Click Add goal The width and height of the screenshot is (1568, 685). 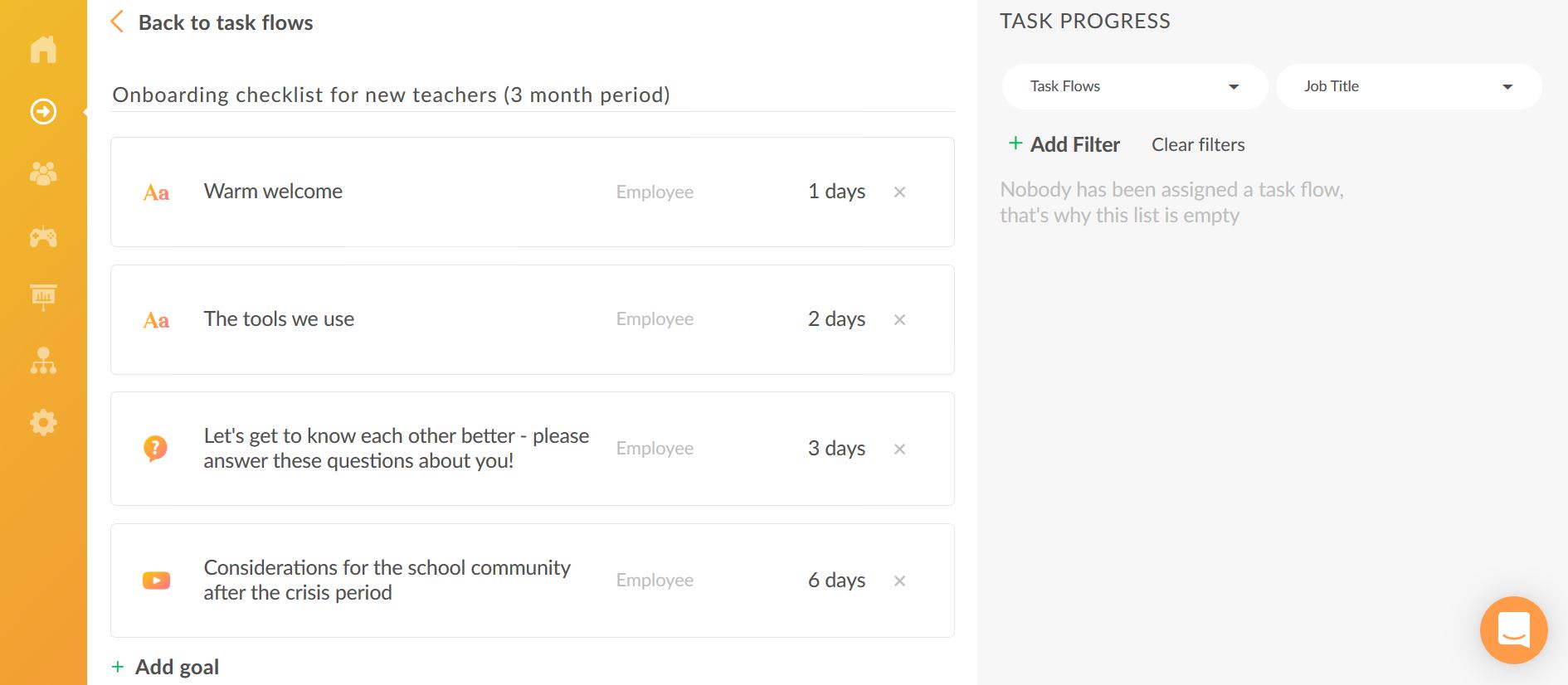pos(165,667)
